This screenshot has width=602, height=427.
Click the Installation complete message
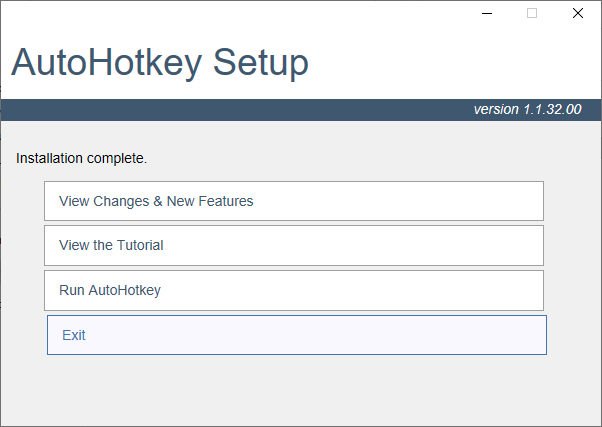pos(81,158)
